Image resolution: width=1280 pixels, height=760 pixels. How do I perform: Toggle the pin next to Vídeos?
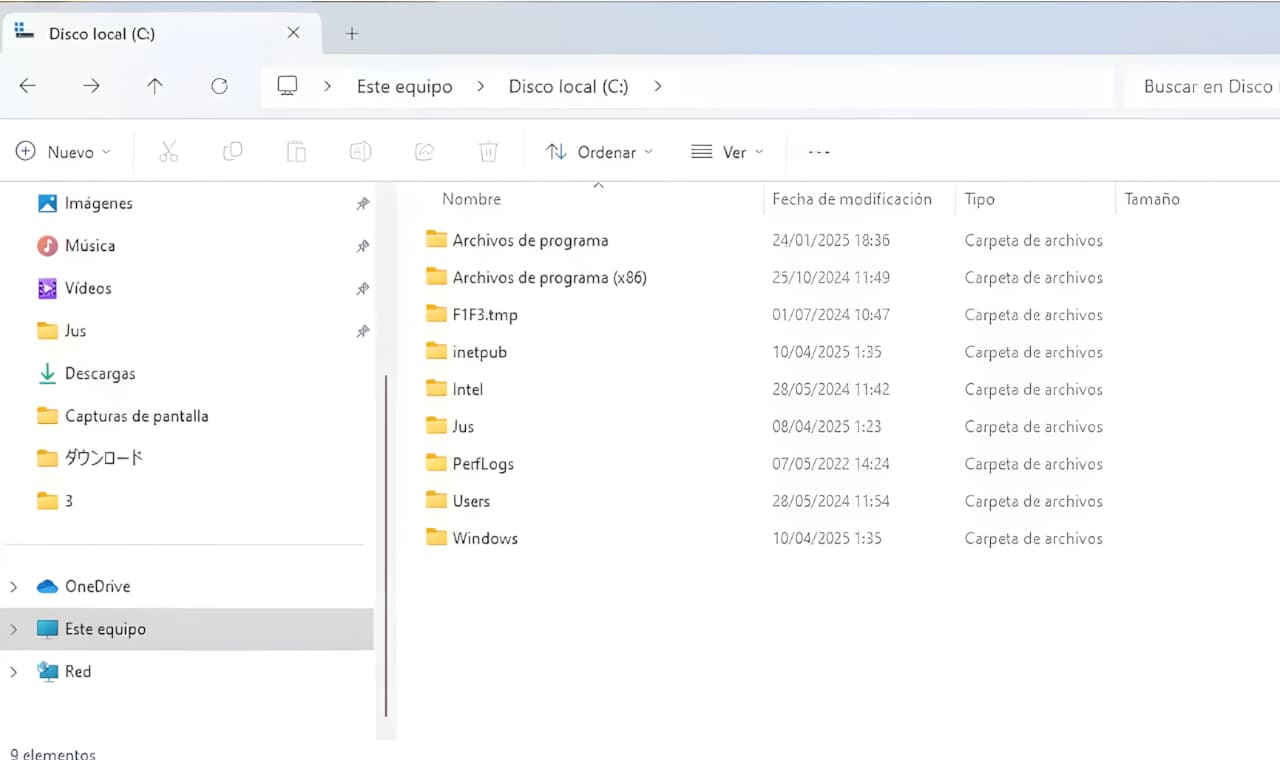(x=362, y=289)
